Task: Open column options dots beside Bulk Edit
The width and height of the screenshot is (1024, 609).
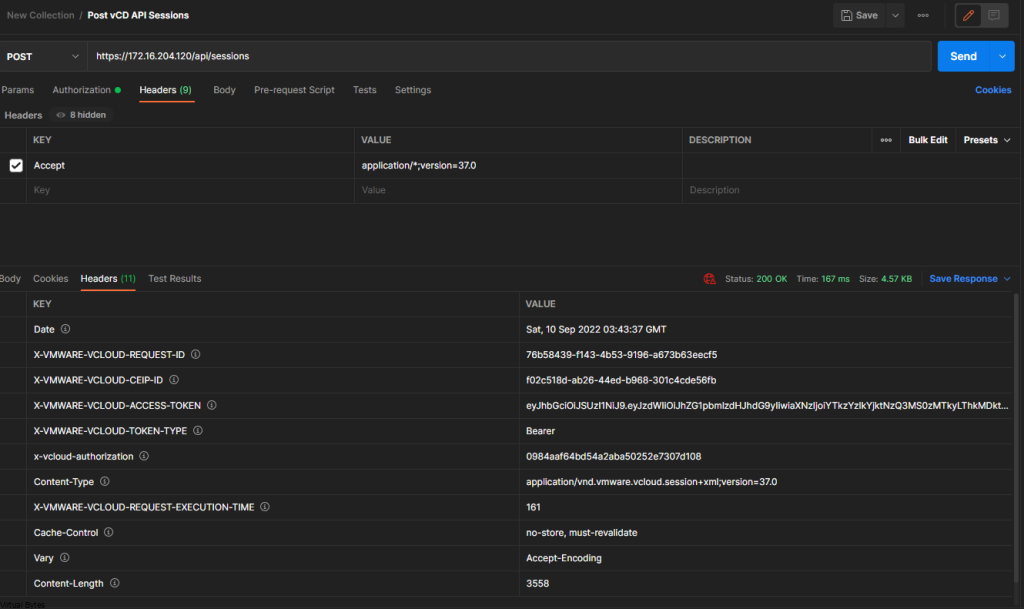Action: (x=886, y=140)
